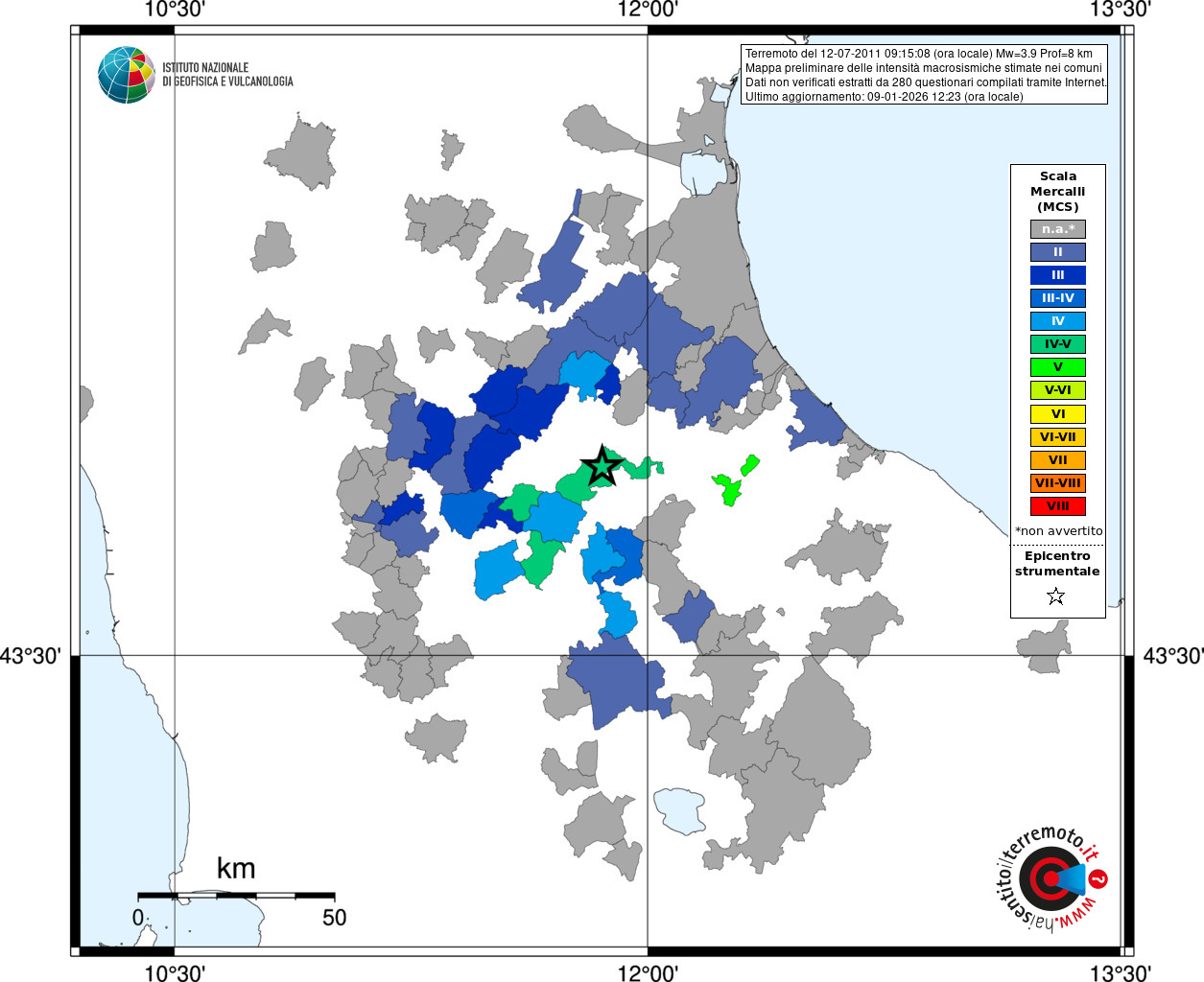Select the III-IV legend swatch
The width and height of the screenshot is (1204, 982).
coord(1058,298)
